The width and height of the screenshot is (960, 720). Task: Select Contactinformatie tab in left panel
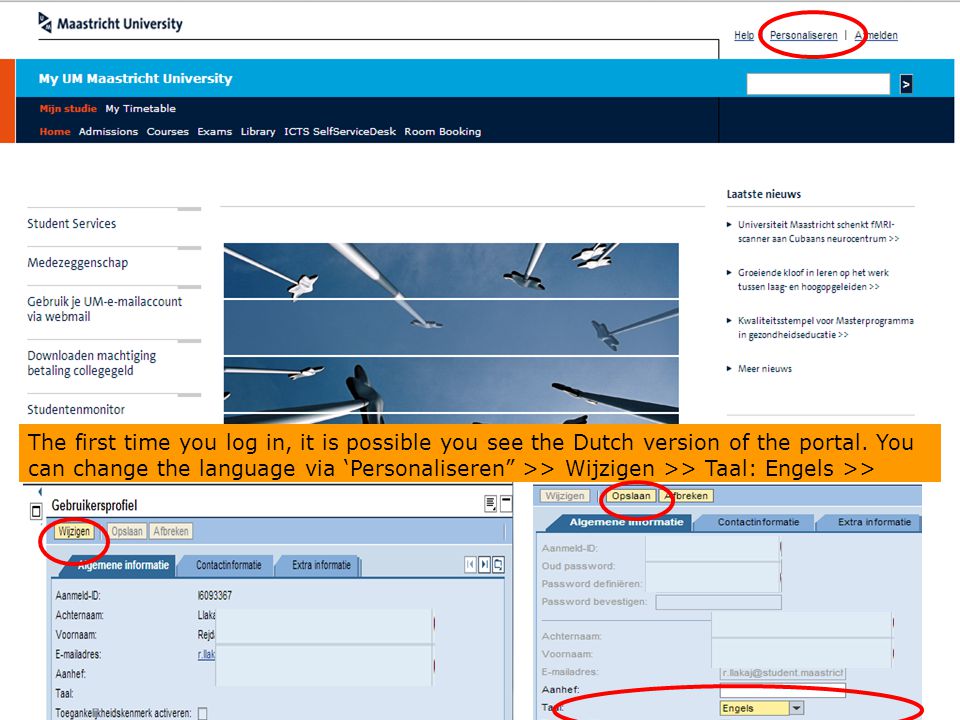228,565
